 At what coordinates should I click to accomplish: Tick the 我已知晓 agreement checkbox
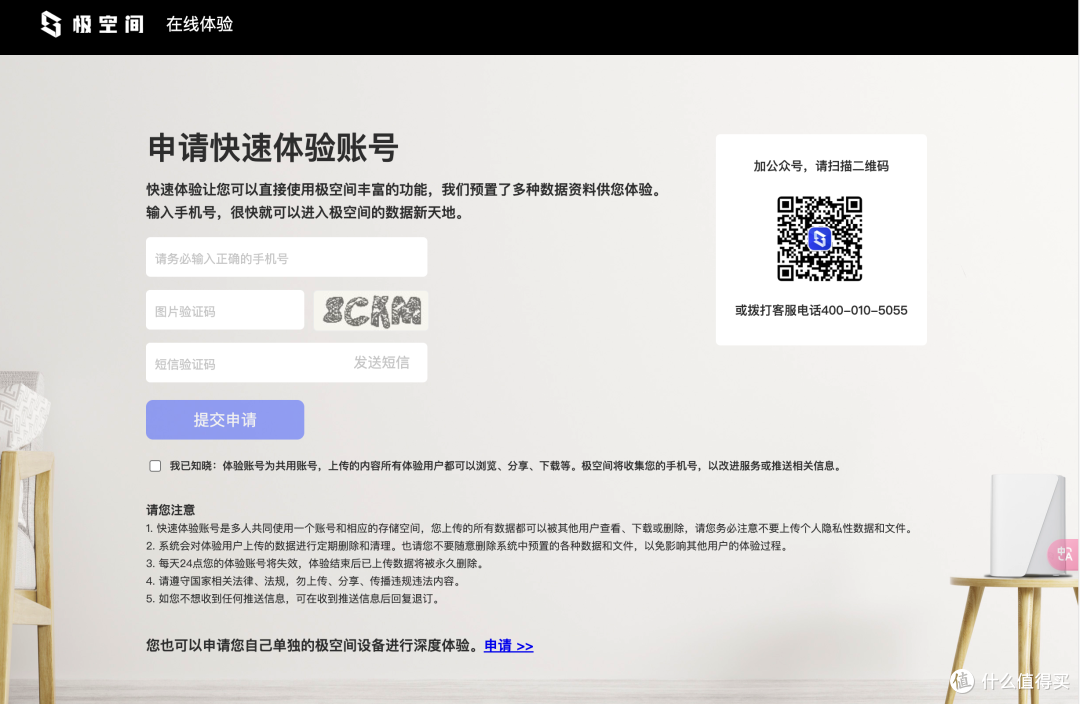[155, 466]
